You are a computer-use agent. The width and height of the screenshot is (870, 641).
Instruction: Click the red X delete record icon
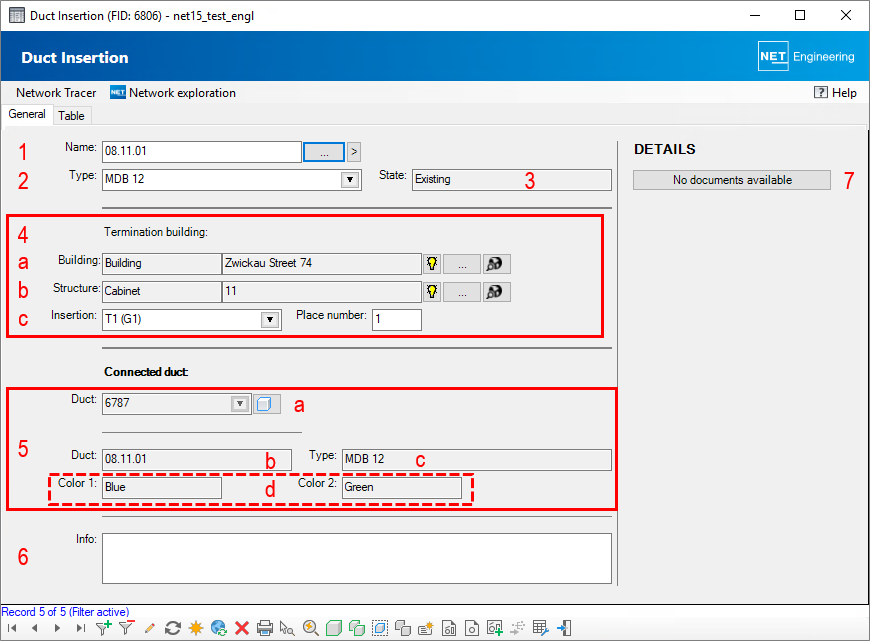tap(242, 628)
